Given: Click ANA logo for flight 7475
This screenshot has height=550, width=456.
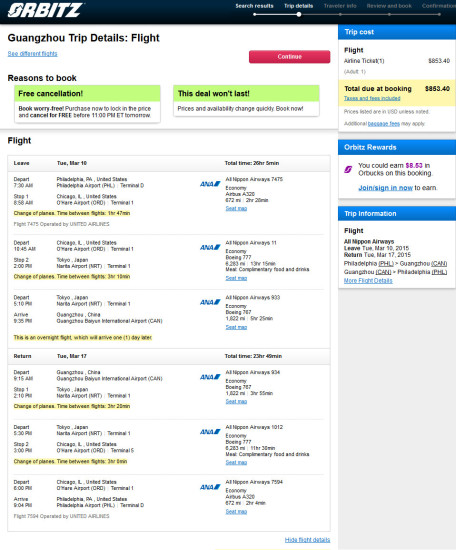Looking at the screenshot, I should coord(210,184).
